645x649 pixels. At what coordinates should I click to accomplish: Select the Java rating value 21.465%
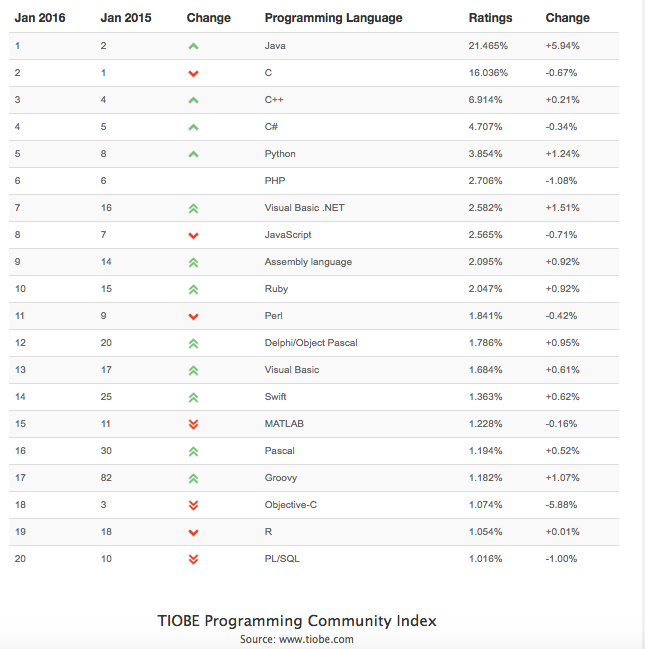click(x=488, y=46)
